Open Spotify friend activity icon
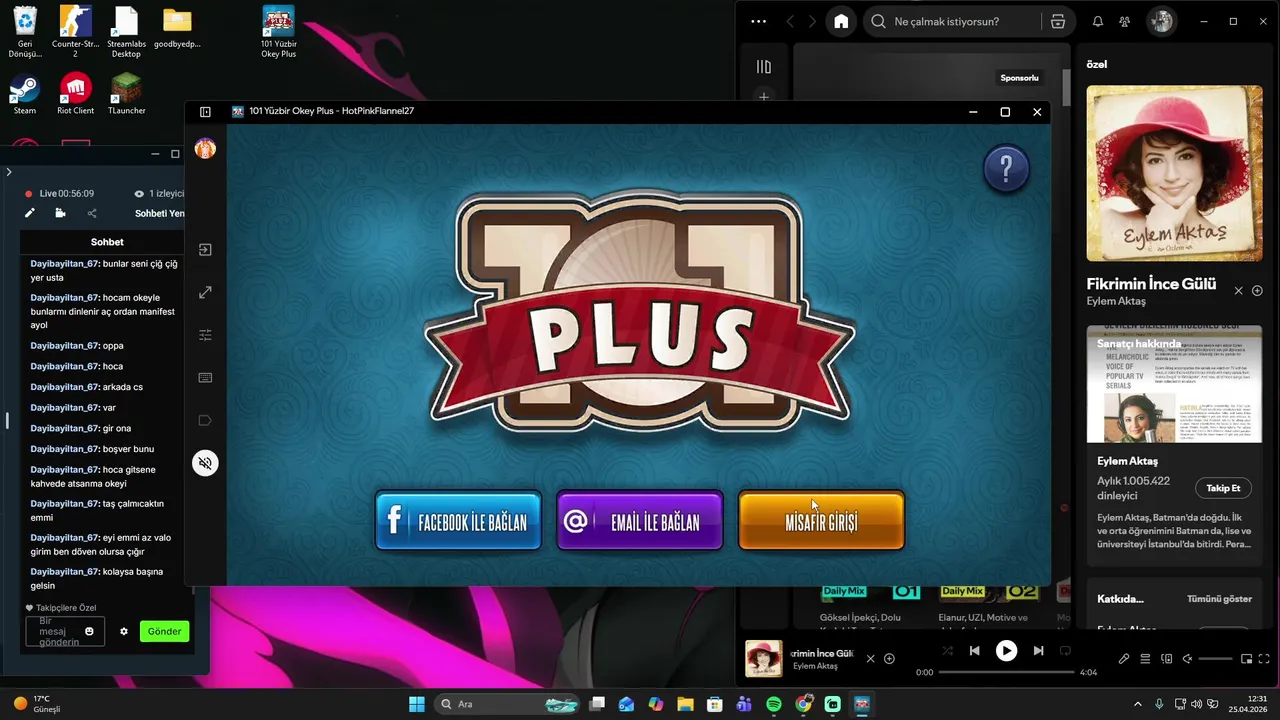The height and width of the screenshot is (720, 1280). 1125,21
